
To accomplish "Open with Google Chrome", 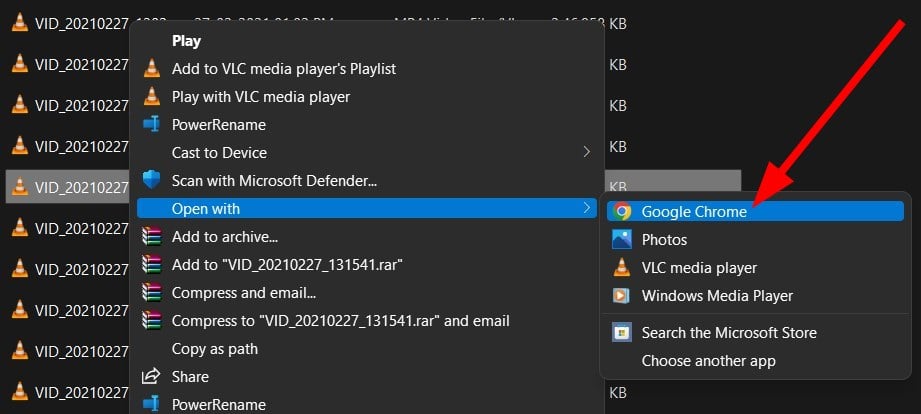I will click(755, 211).
